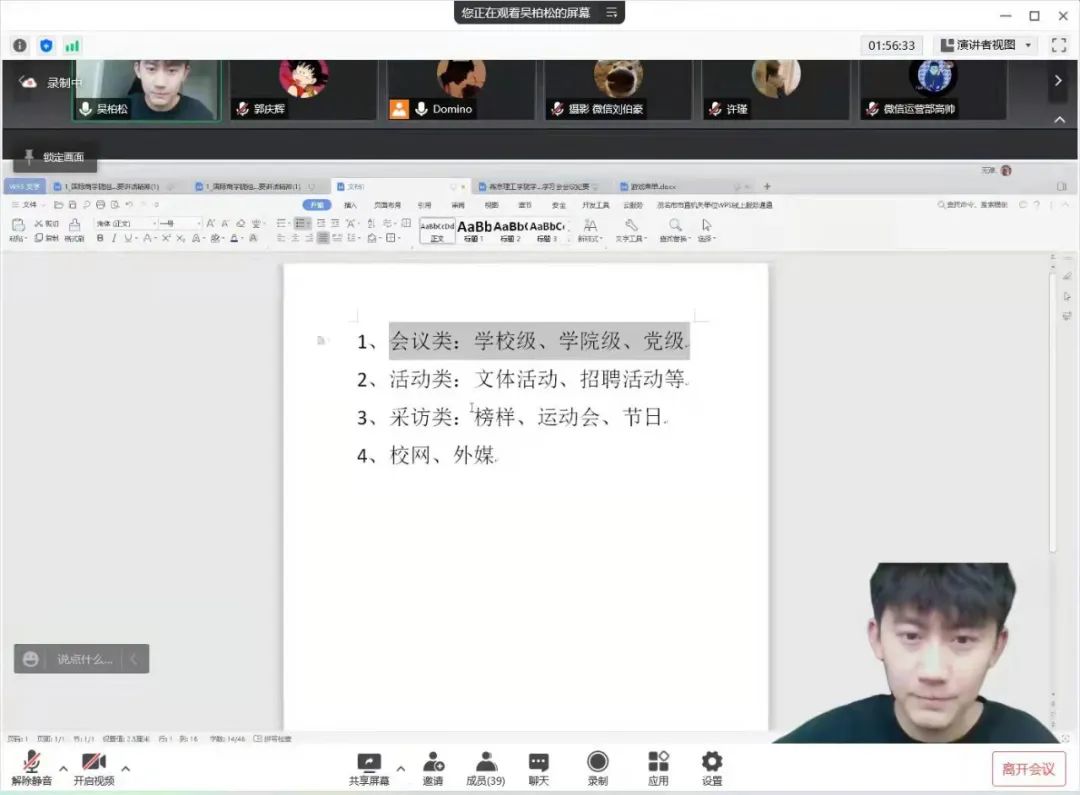Click the network signal status icon
1080x795 pixels.
coord(72,45)
